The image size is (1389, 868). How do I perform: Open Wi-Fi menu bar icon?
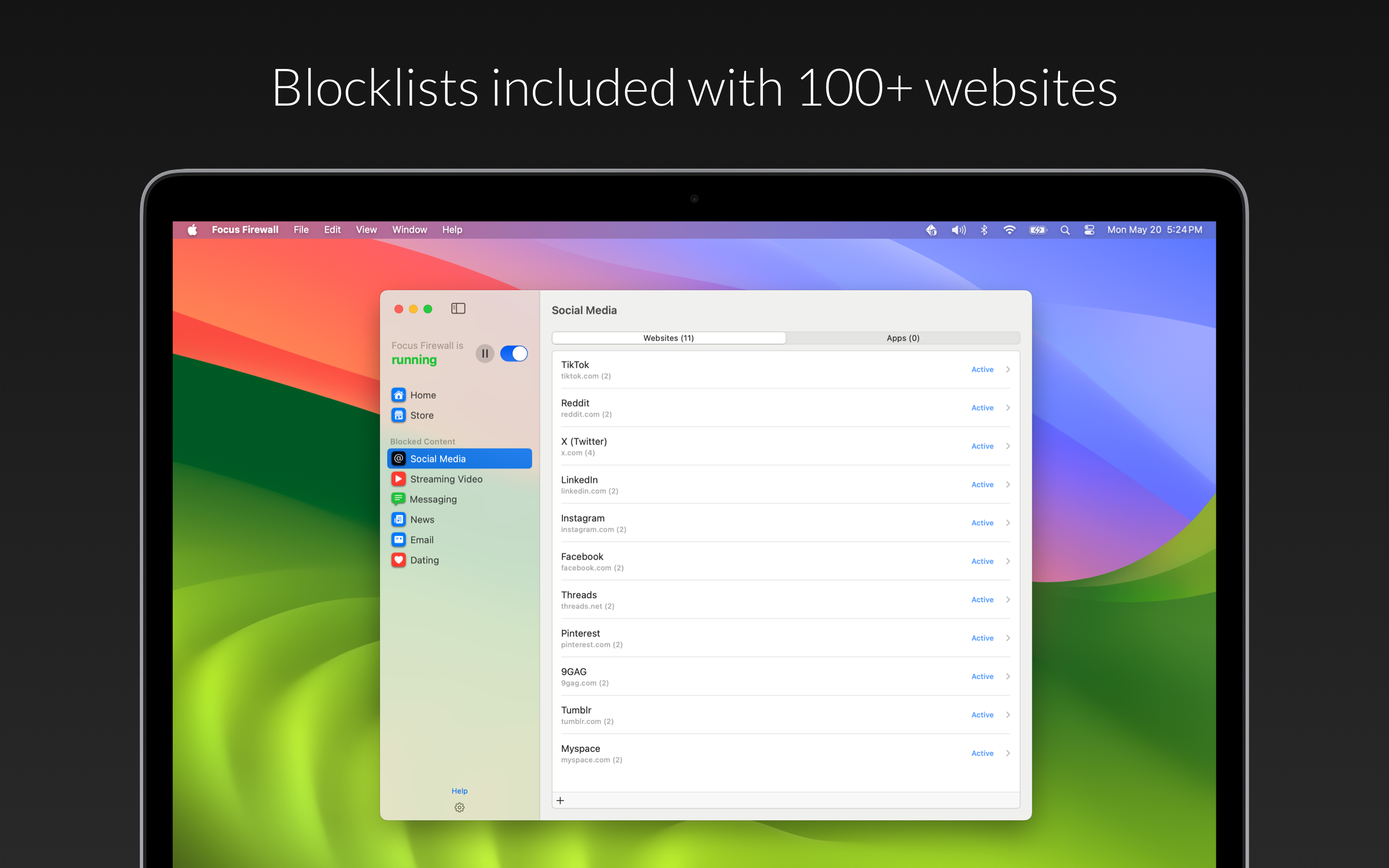pyautogui.click(x=1009, y=230)
